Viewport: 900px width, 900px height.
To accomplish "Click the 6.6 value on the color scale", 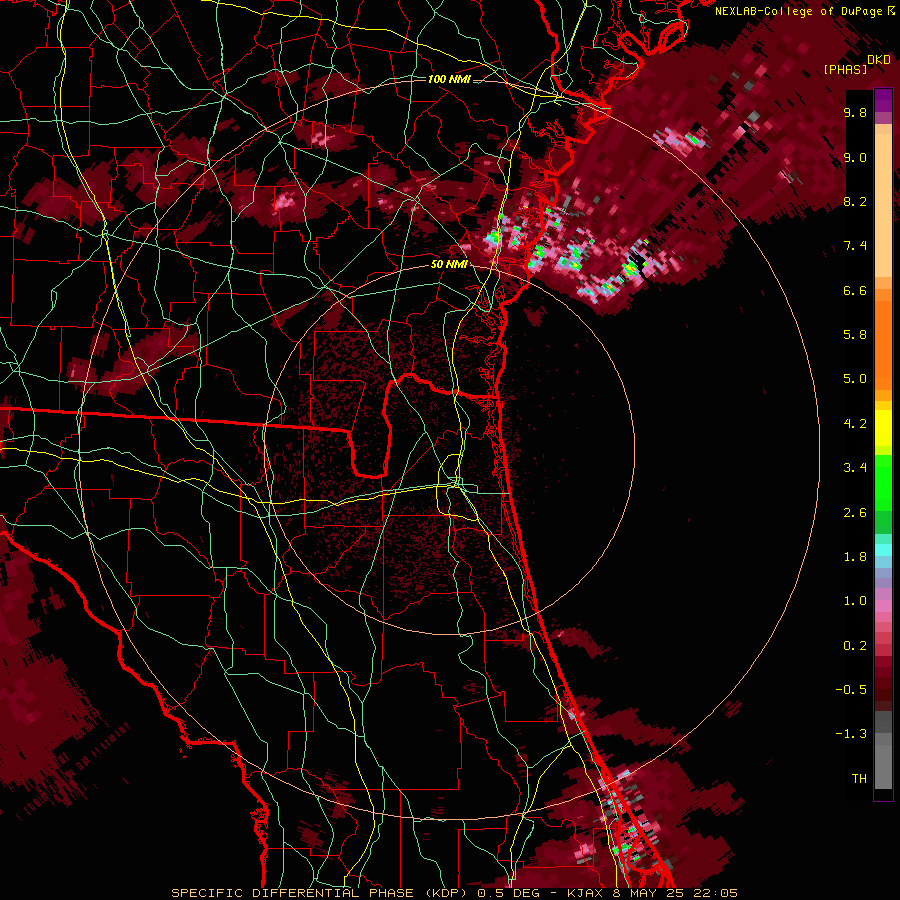I will (x=855, y=290).
